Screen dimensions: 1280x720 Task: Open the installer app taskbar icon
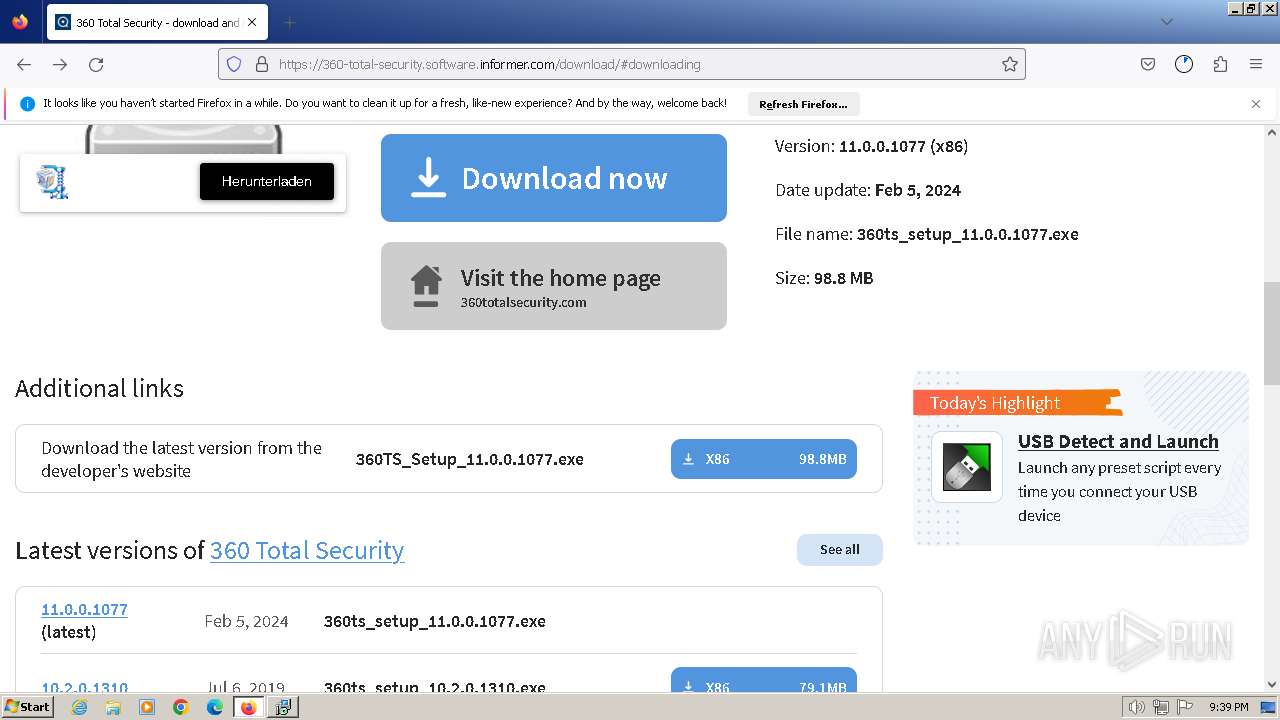pos(283,707)
